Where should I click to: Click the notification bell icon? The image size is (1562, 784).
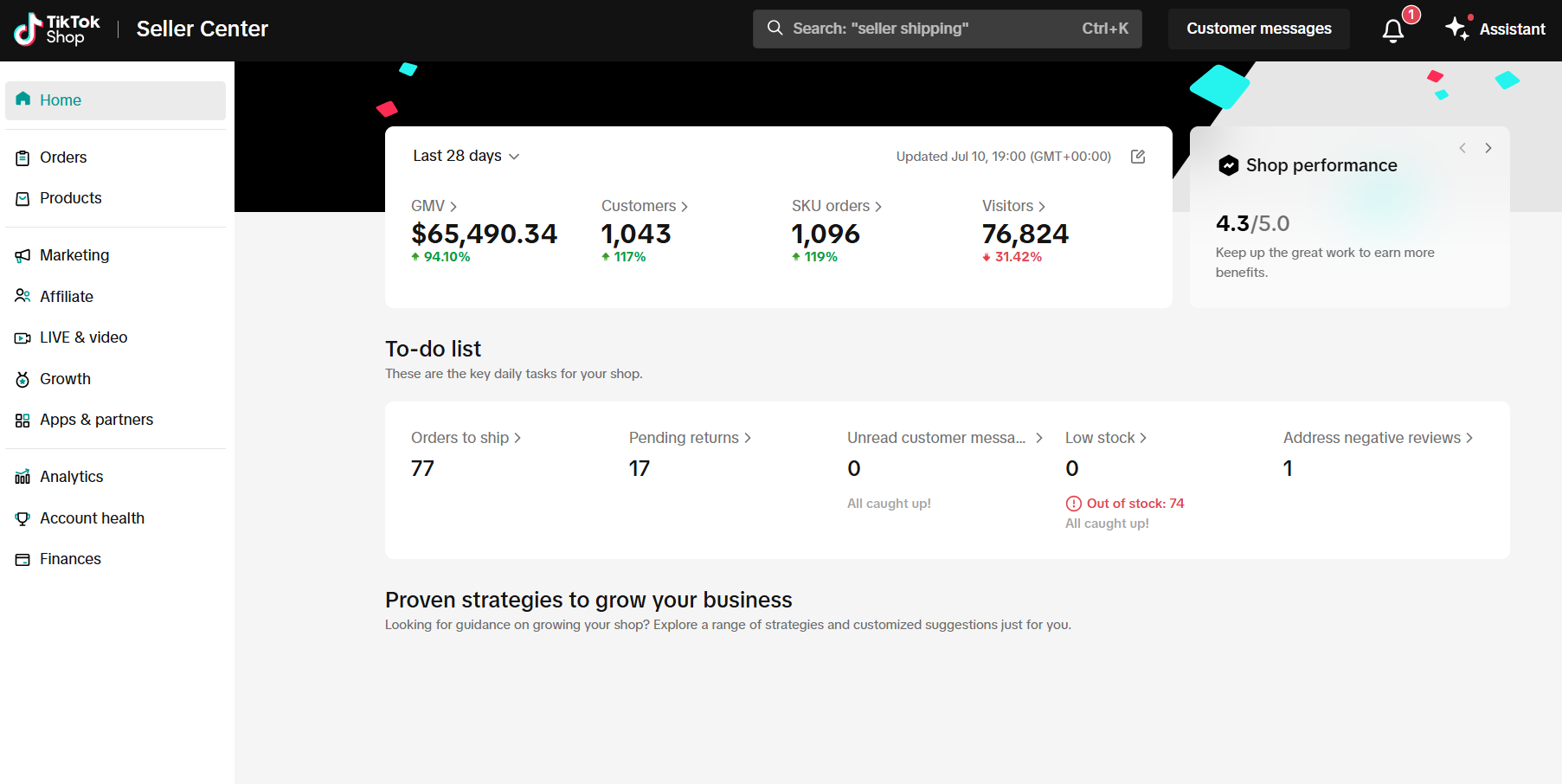coord(1392,30)
